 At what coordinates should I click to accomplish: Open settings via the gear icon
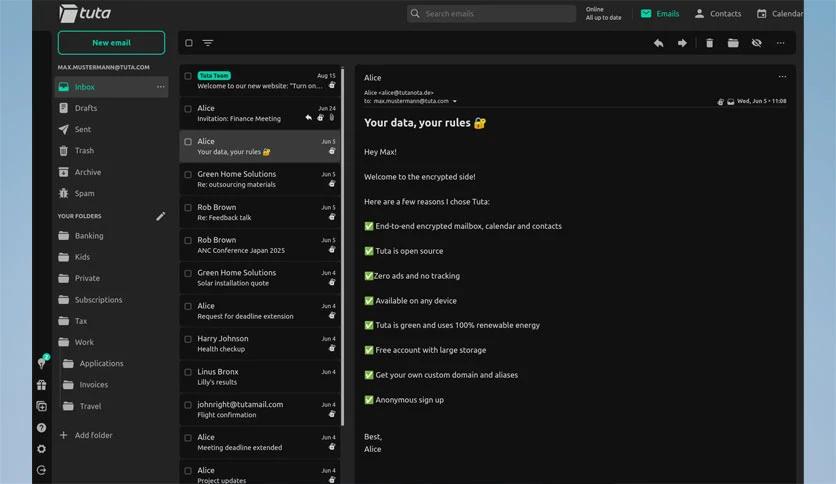tap(42, 449)
